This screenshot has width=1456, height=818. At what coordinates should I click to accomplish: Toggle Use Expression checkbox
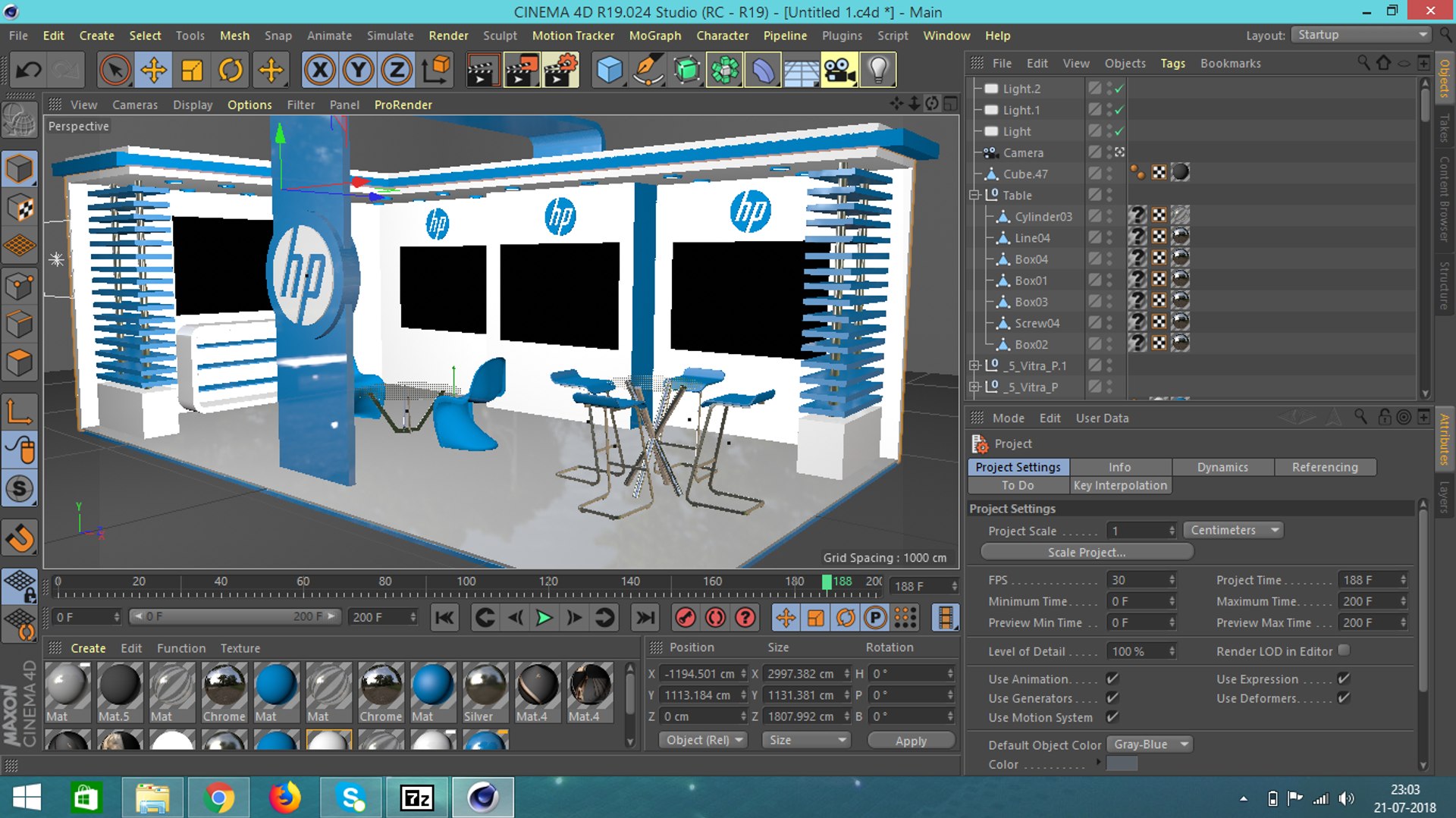pos(1344,679)
